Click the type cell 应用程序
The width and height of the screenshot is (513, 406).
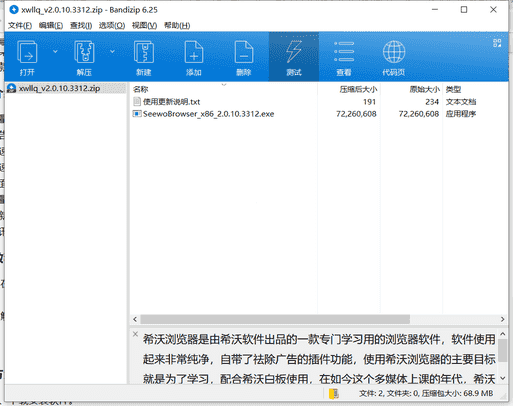(461, 114)
